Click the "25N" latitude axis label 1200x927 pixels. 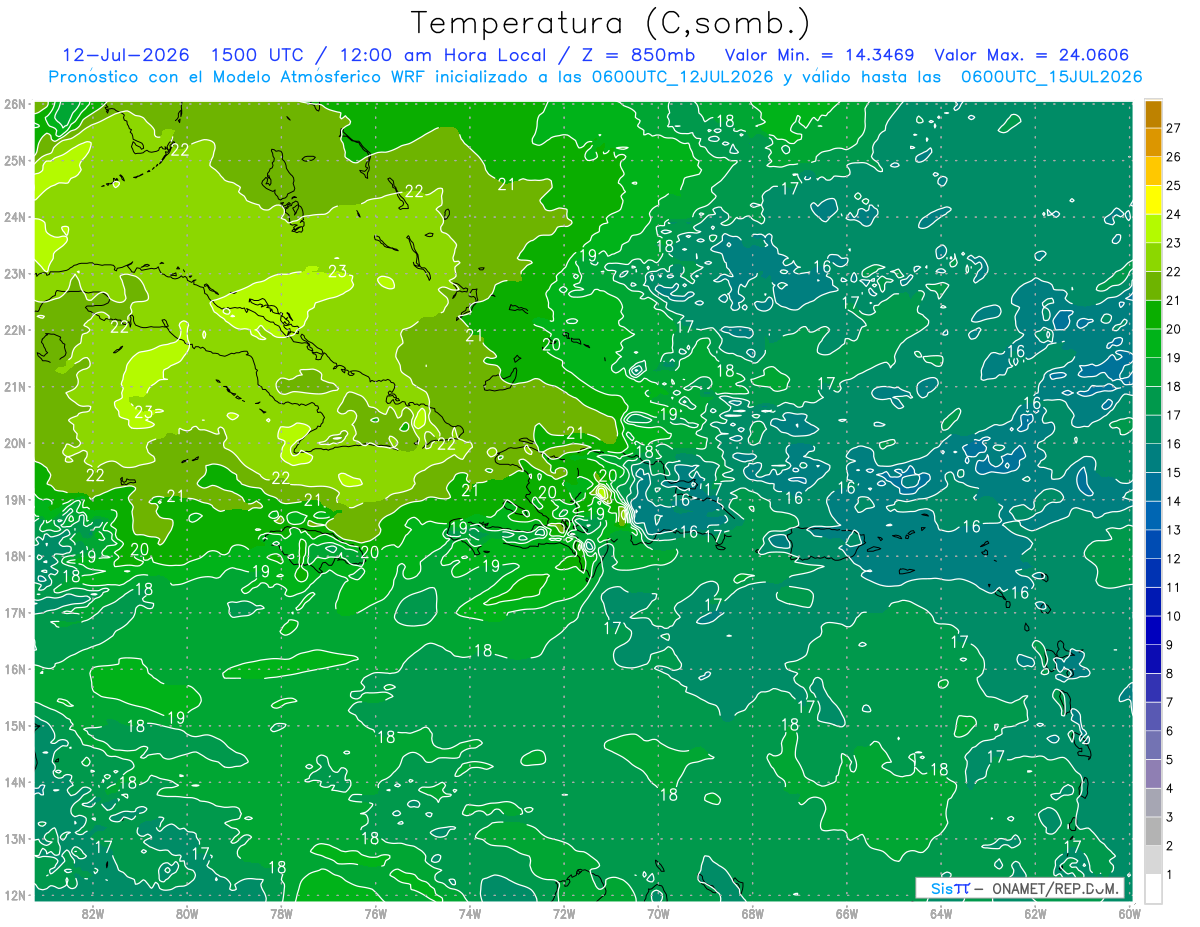click(x=14, y=160)
